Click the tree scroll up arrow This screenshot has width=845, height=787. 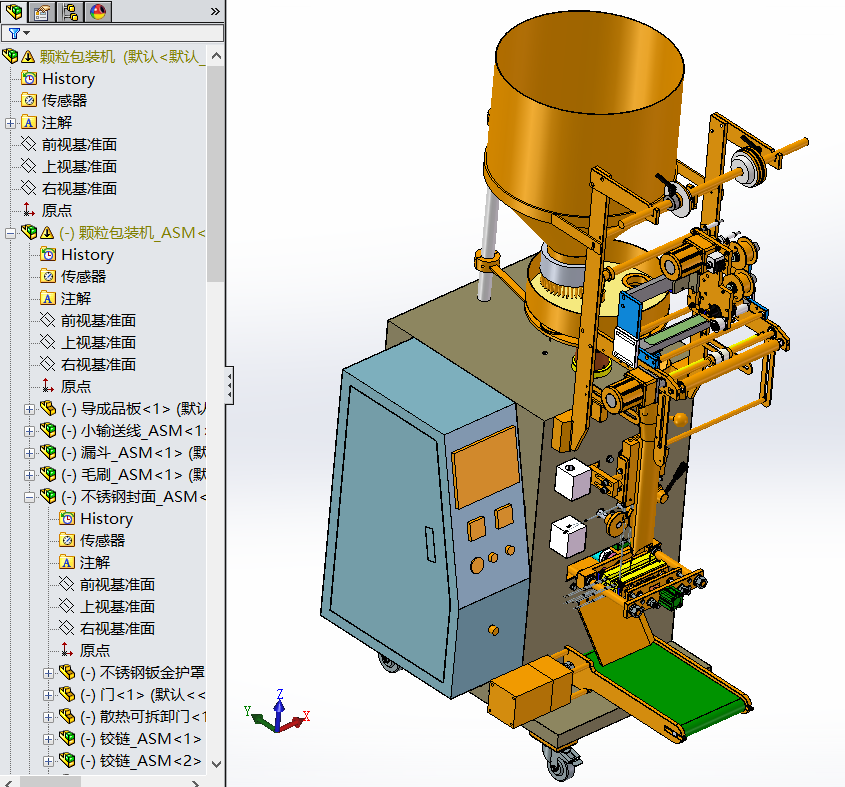(x=216, y=56)
